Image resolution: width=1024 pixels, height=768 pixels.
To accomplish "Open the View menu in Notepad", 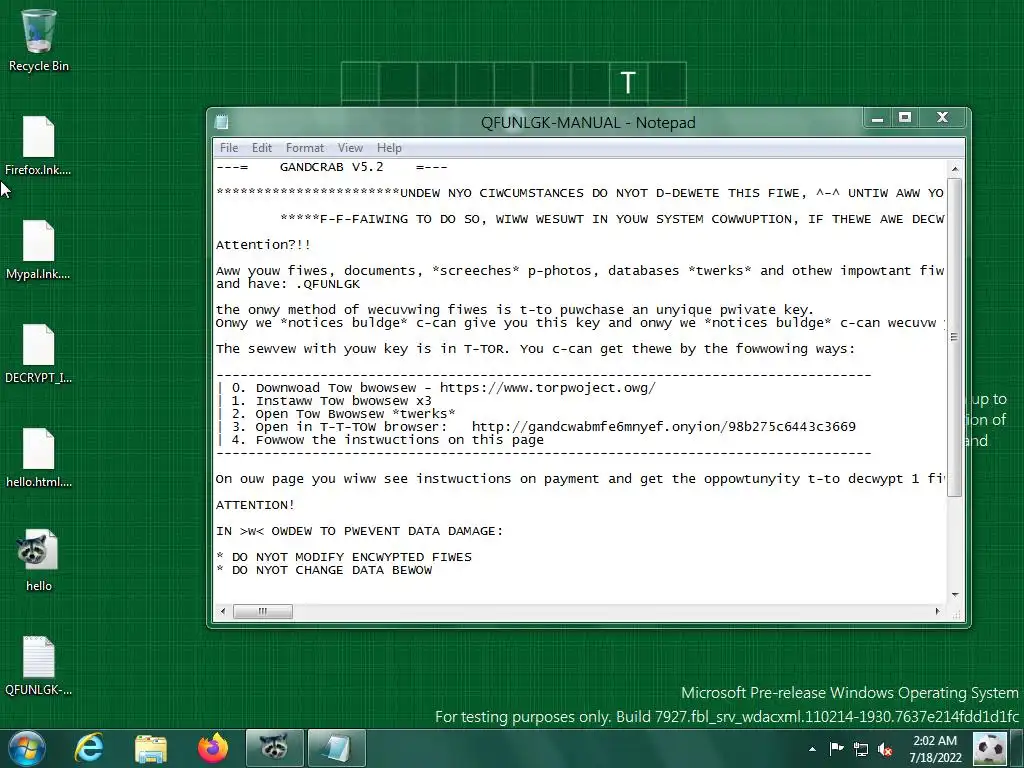I will coord(350,148).
